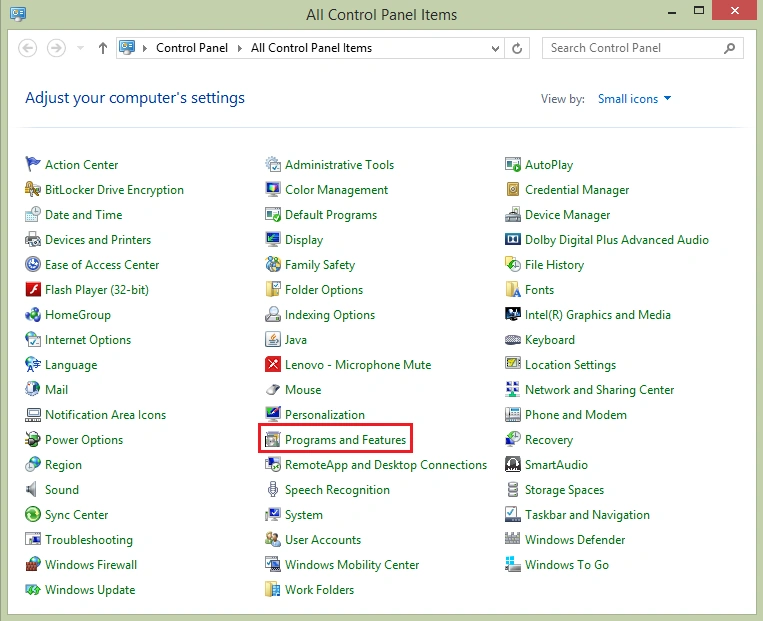Image resolution: width=763 pixels, height=621 pixels.
Task: Open the Flash Player (32-bit) icon
Action: [33, 290]
